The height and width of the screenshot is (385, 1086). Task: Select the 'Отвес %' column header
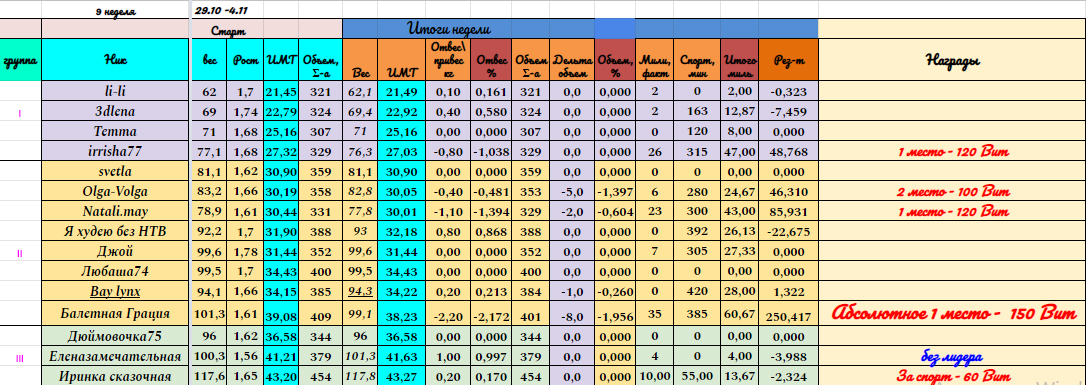point(492,60)
